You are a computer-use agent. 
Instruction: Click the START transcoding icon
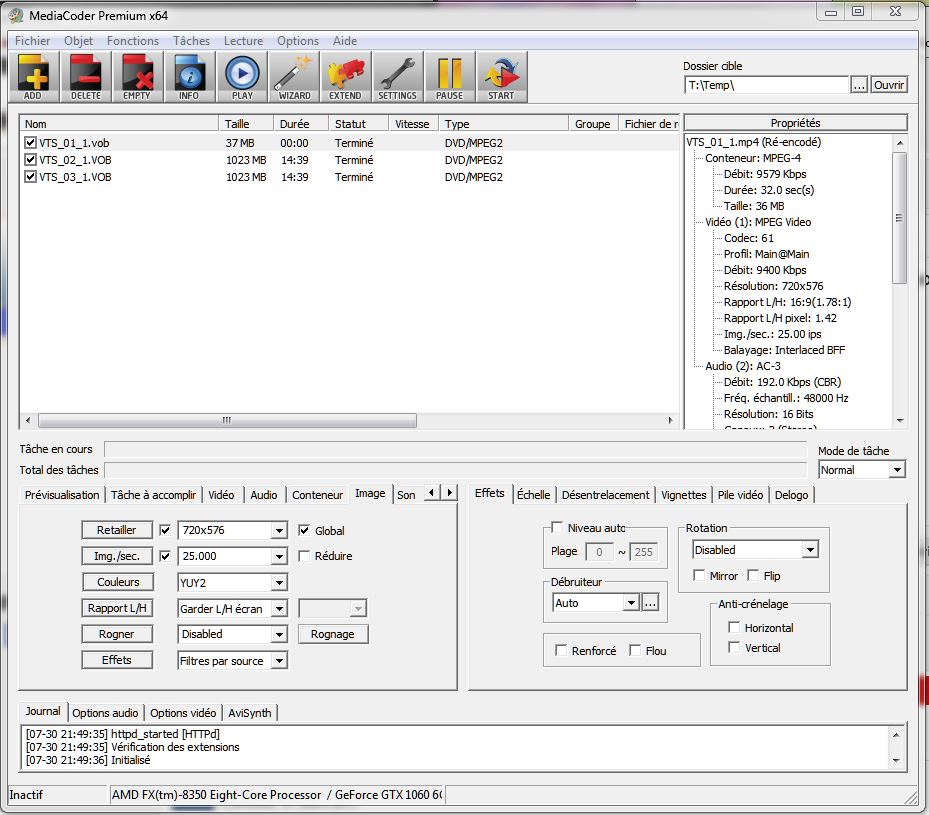pyautogui.click(x=501, y=77)
